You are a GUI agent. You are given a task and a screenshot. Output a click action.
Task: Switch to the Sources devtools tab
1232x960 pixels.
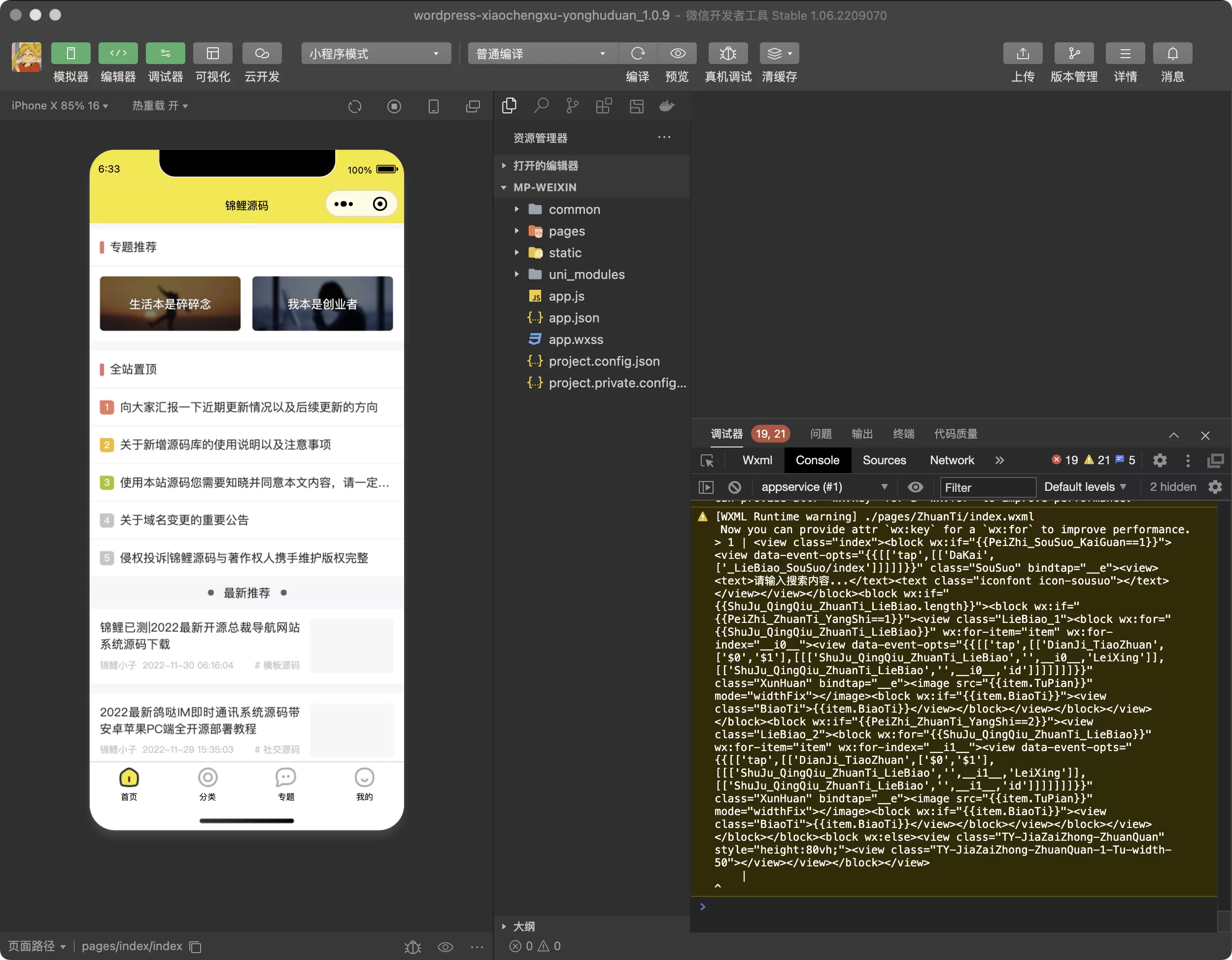coord(884,460)
